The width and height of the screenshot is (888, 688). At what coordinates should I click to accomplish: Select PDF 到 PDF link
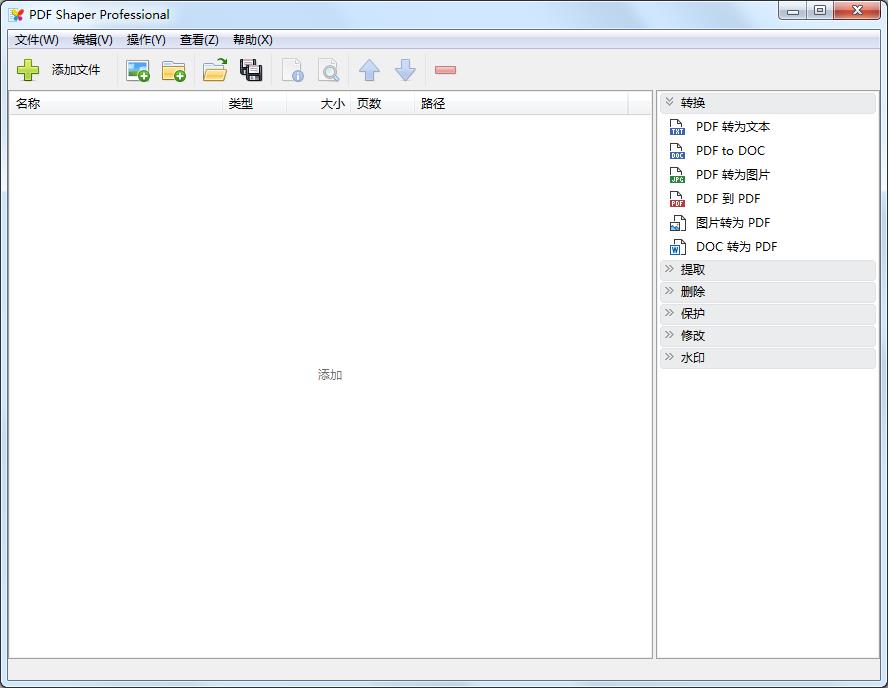728,199
